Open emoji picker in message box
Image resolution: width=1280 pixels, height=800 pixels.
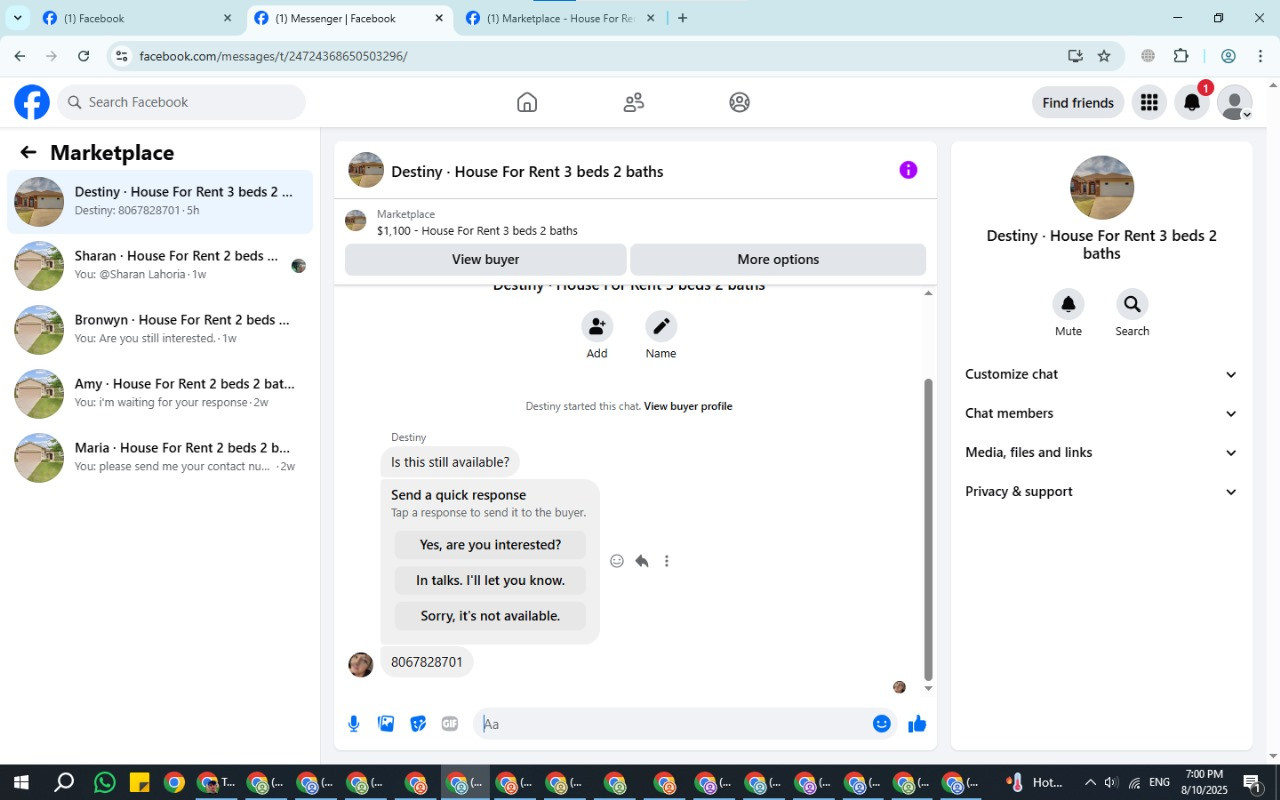pos(881,724)
